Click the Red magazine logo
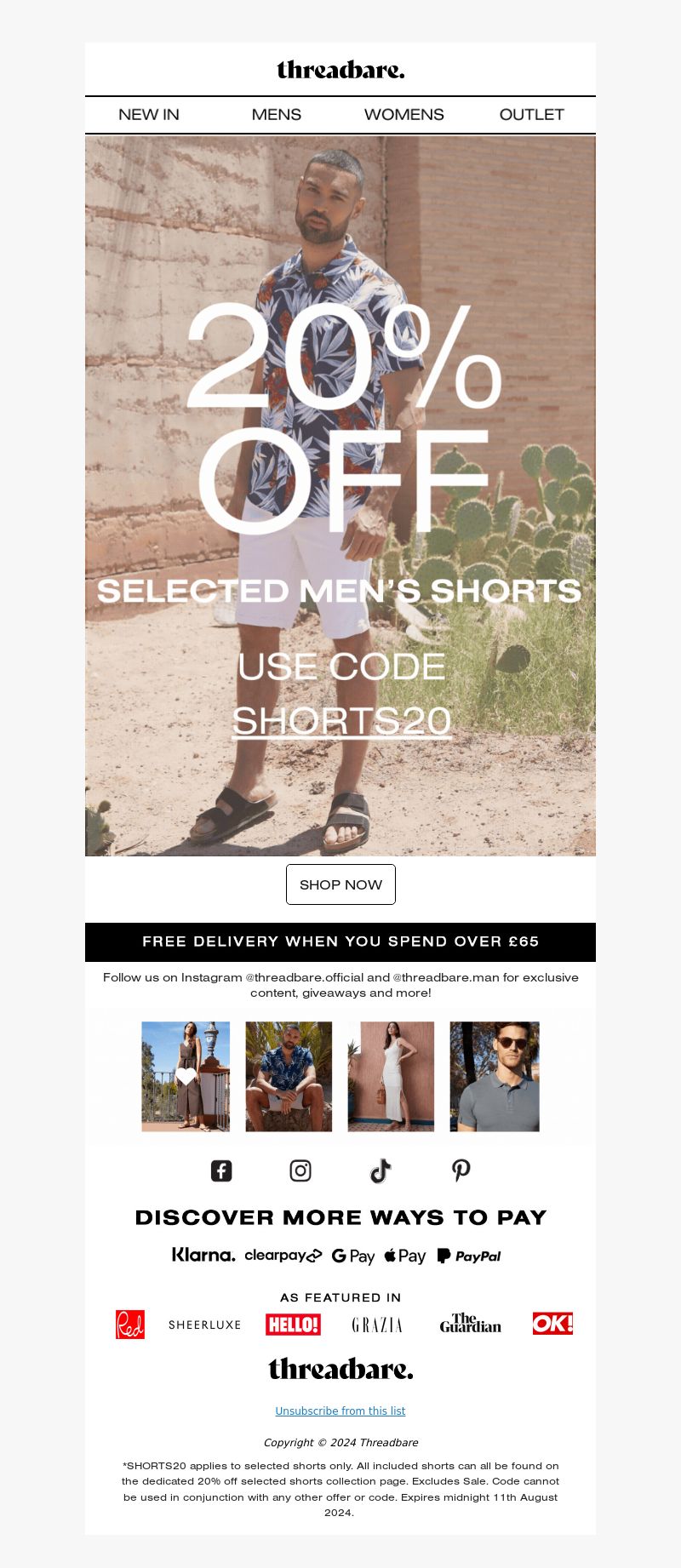The width and height of the screenshot is (681, 1568). point(130,1324)
